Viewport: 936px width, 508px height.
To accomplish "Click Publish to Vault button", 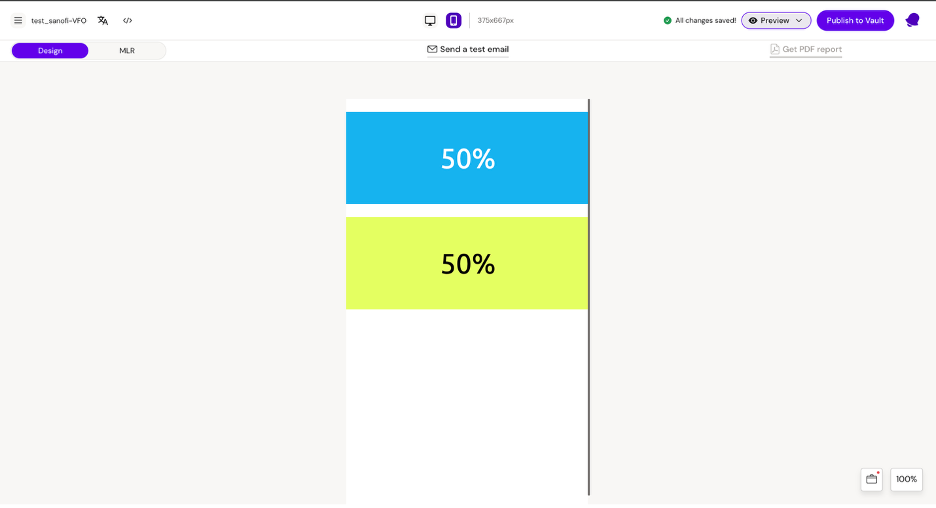I will coord(855,20).
